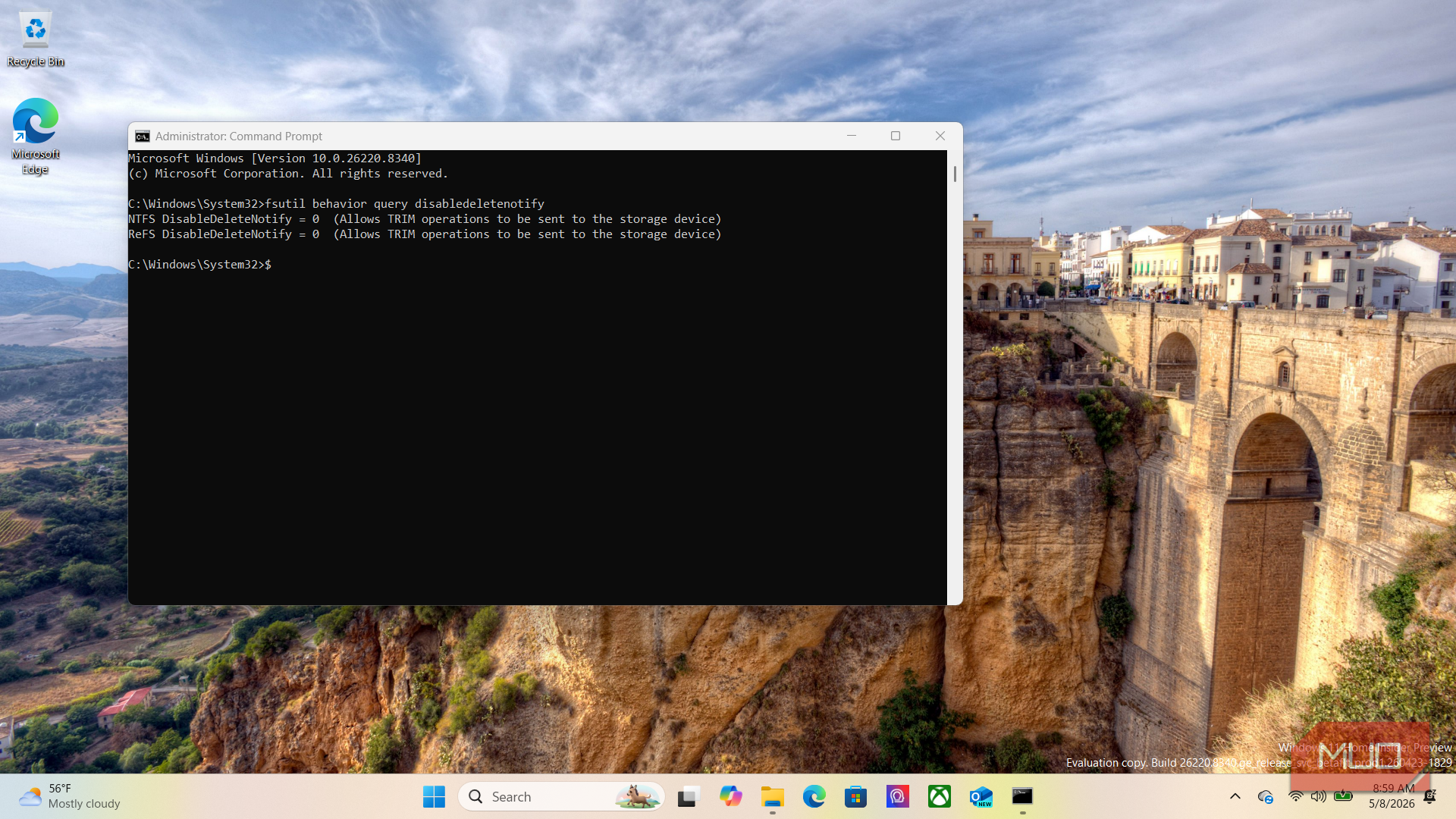Click the Command Prompt taskbar icon
The width and height of the screenshot is (1456, 819).
point(1022,796)
